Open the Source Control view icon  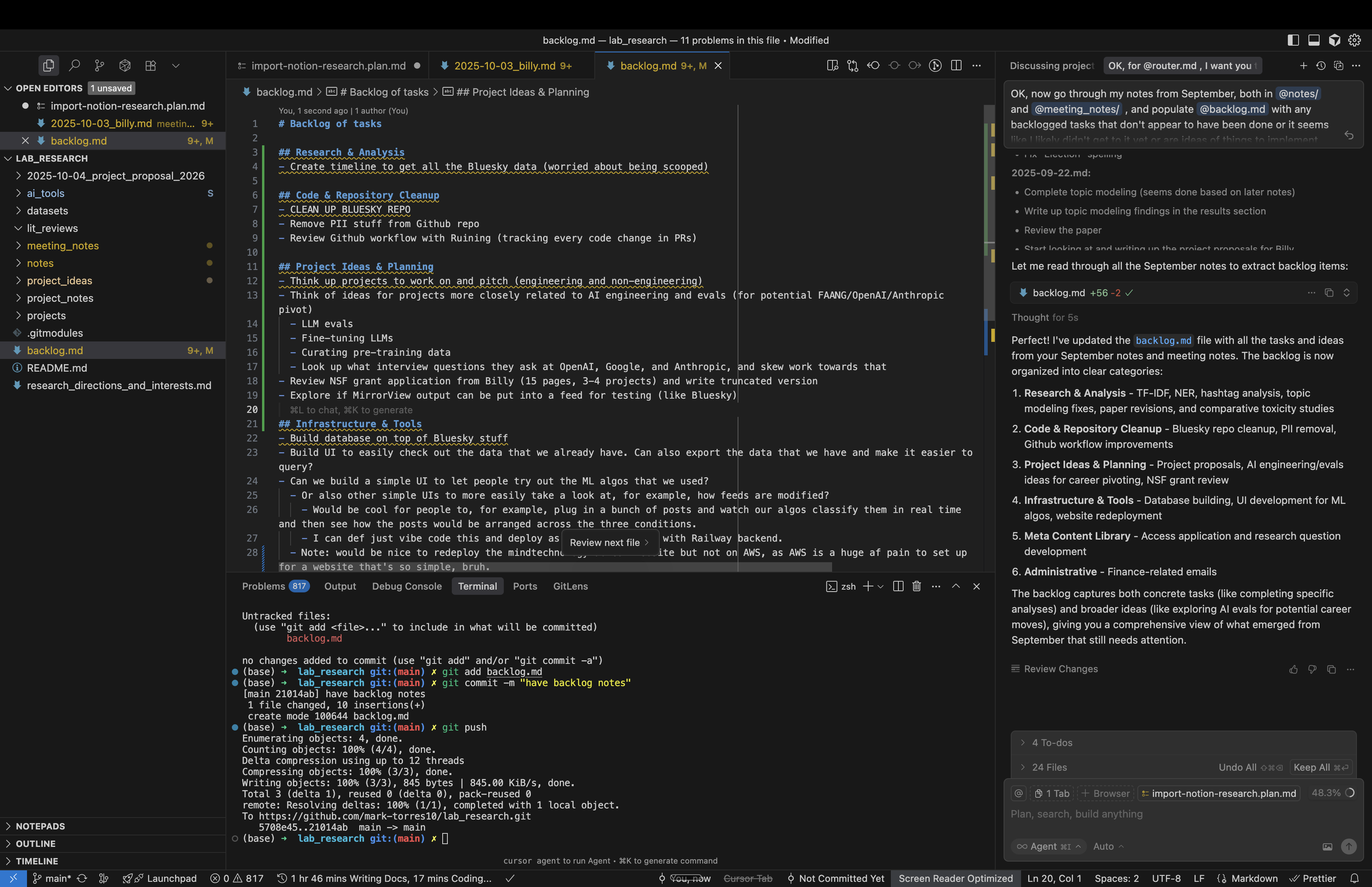[x=100, y=66]
